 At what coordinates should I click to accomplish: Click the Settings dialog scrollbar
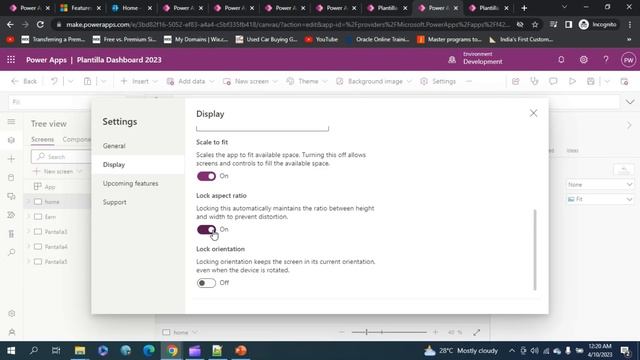point(535,250)
